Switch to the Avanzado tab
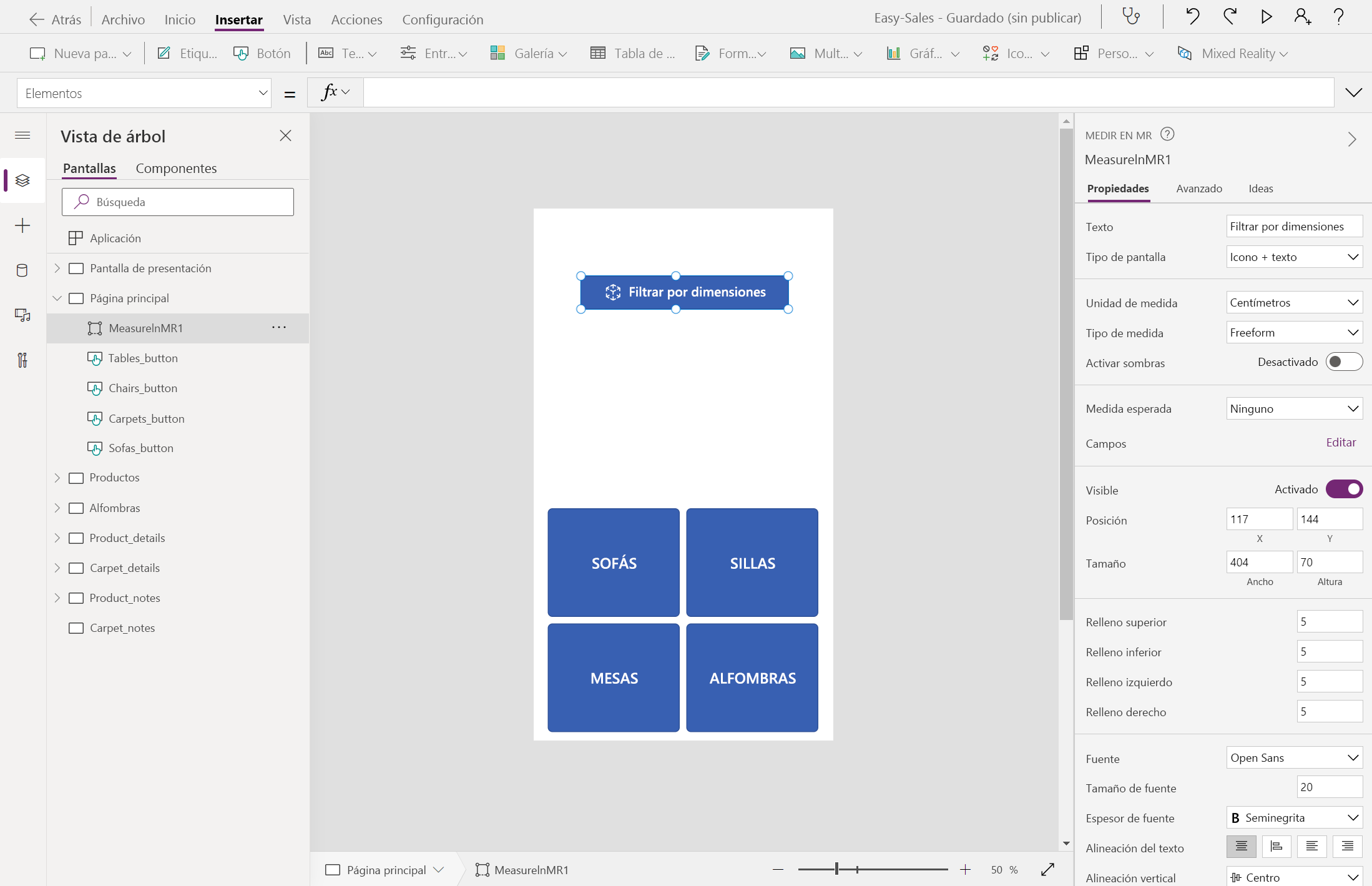The height and width of the screenshot is (886, 1372). click(1199, 189)
